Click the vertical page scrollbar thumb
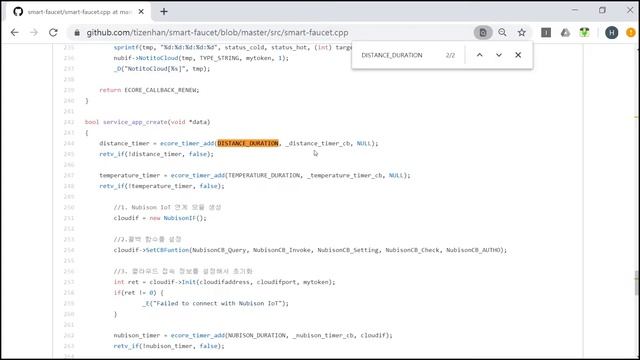 coord(636,282)
